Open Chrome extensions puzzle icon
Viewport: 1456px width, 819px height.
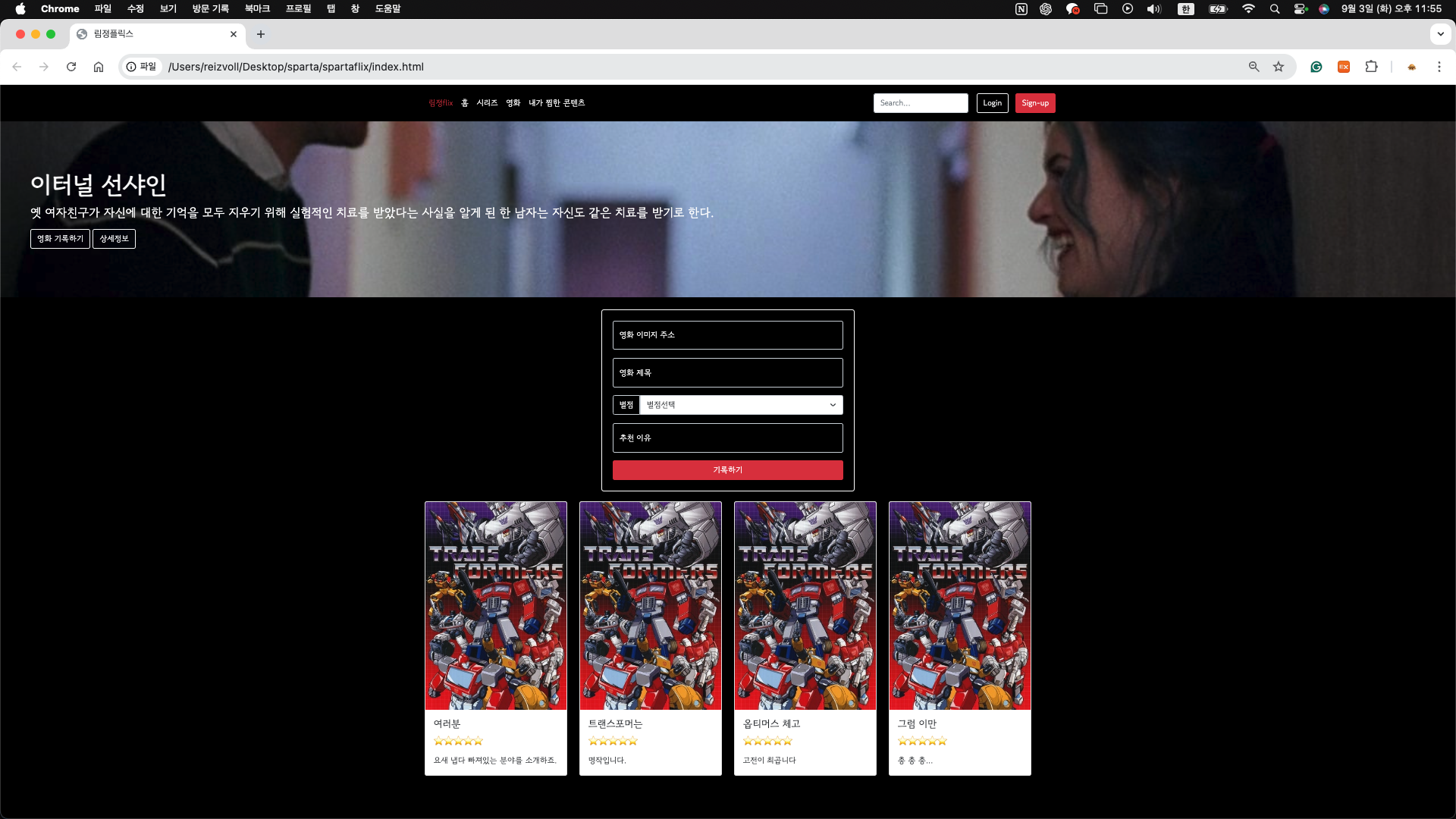pyautogui.click(x=1371, y=67)
